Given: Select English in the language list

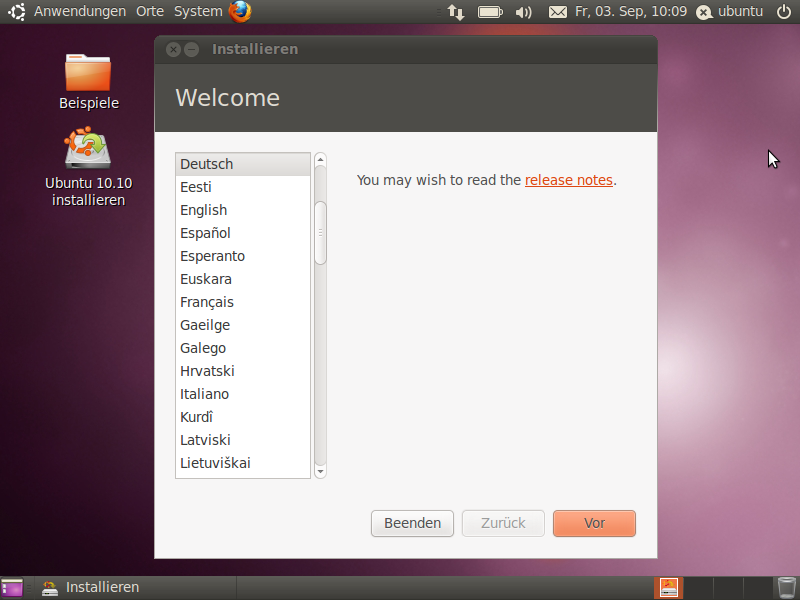Looking at the screenshot, I should coord(204,210).
